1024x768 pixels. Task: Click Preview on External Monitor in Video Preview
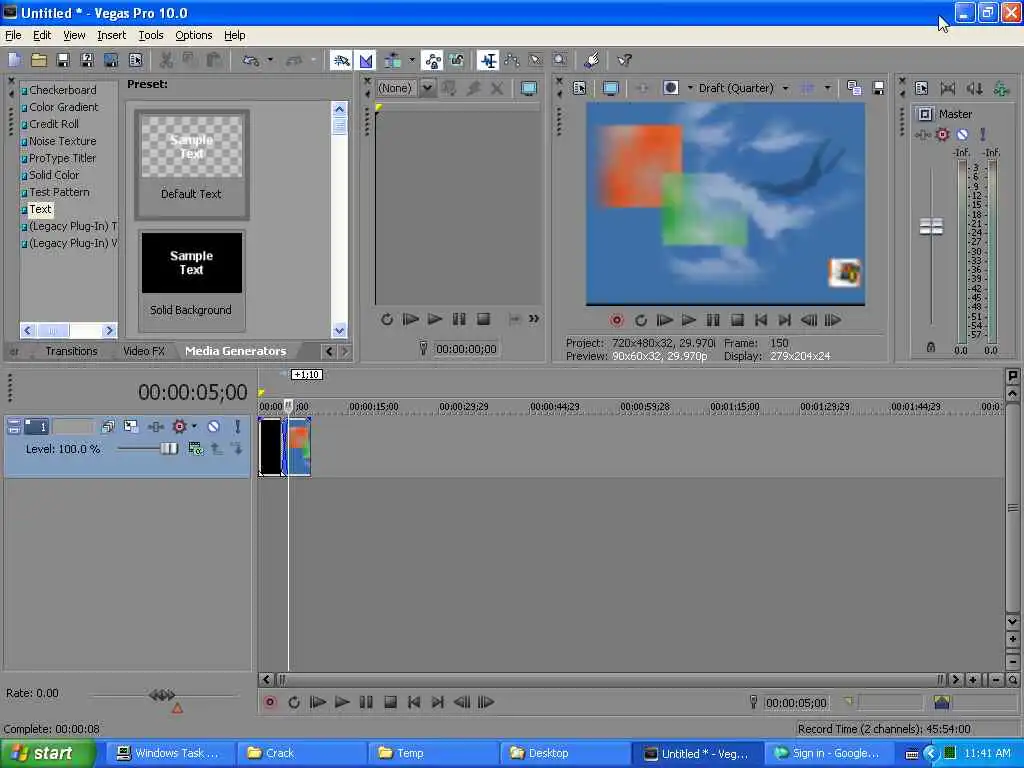click(611, 88)
